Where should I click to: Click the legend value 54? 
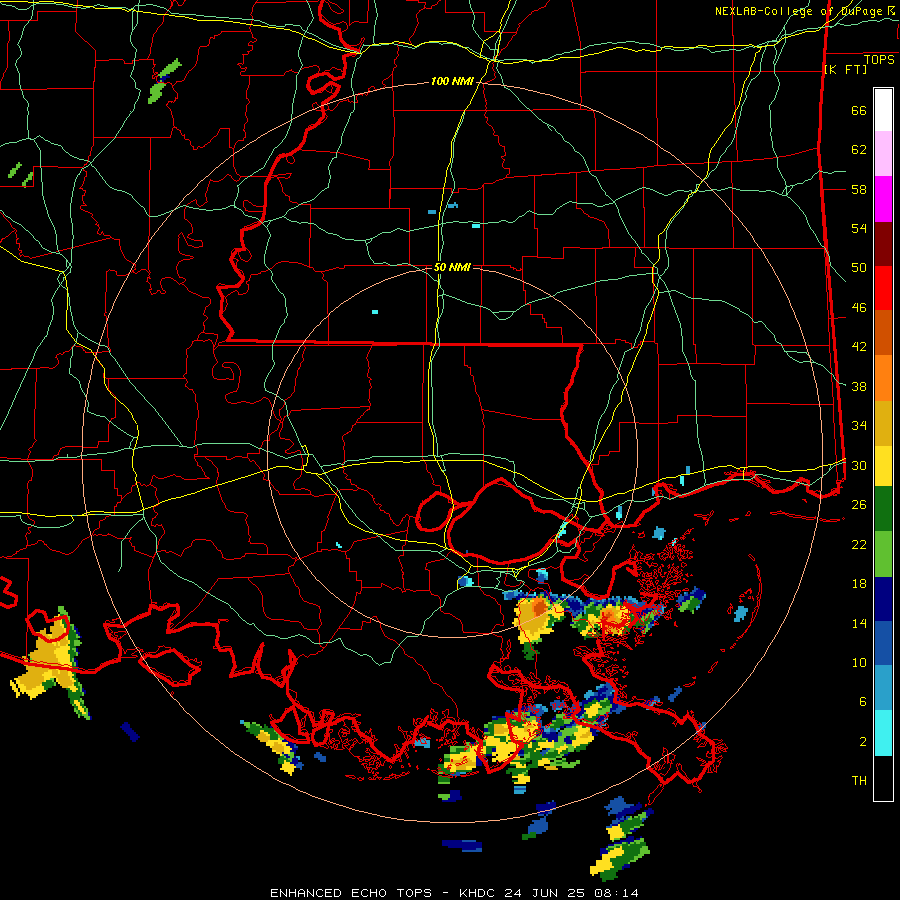coord(859,228)
